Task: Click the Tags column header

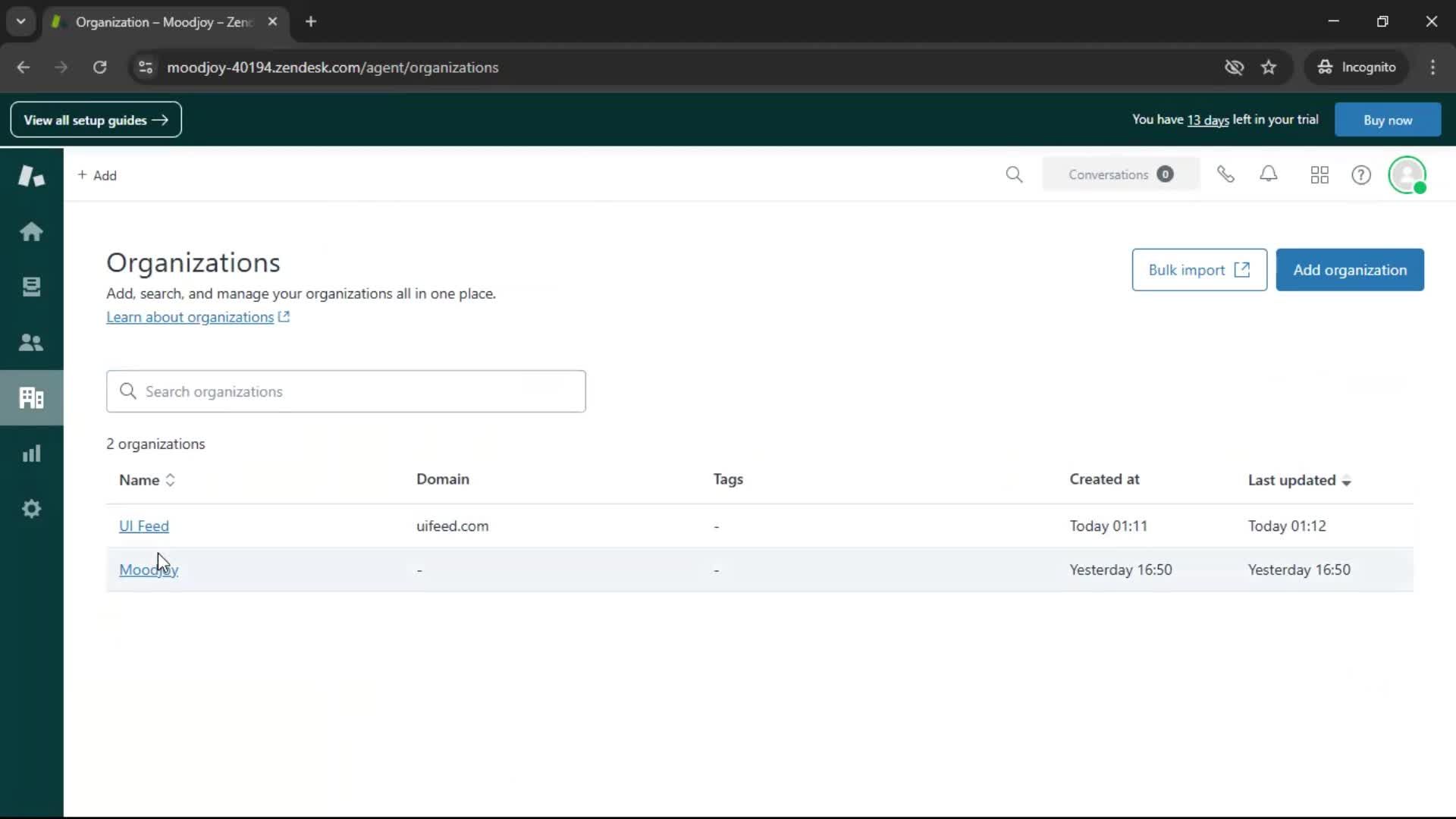Action: (728, 479)
